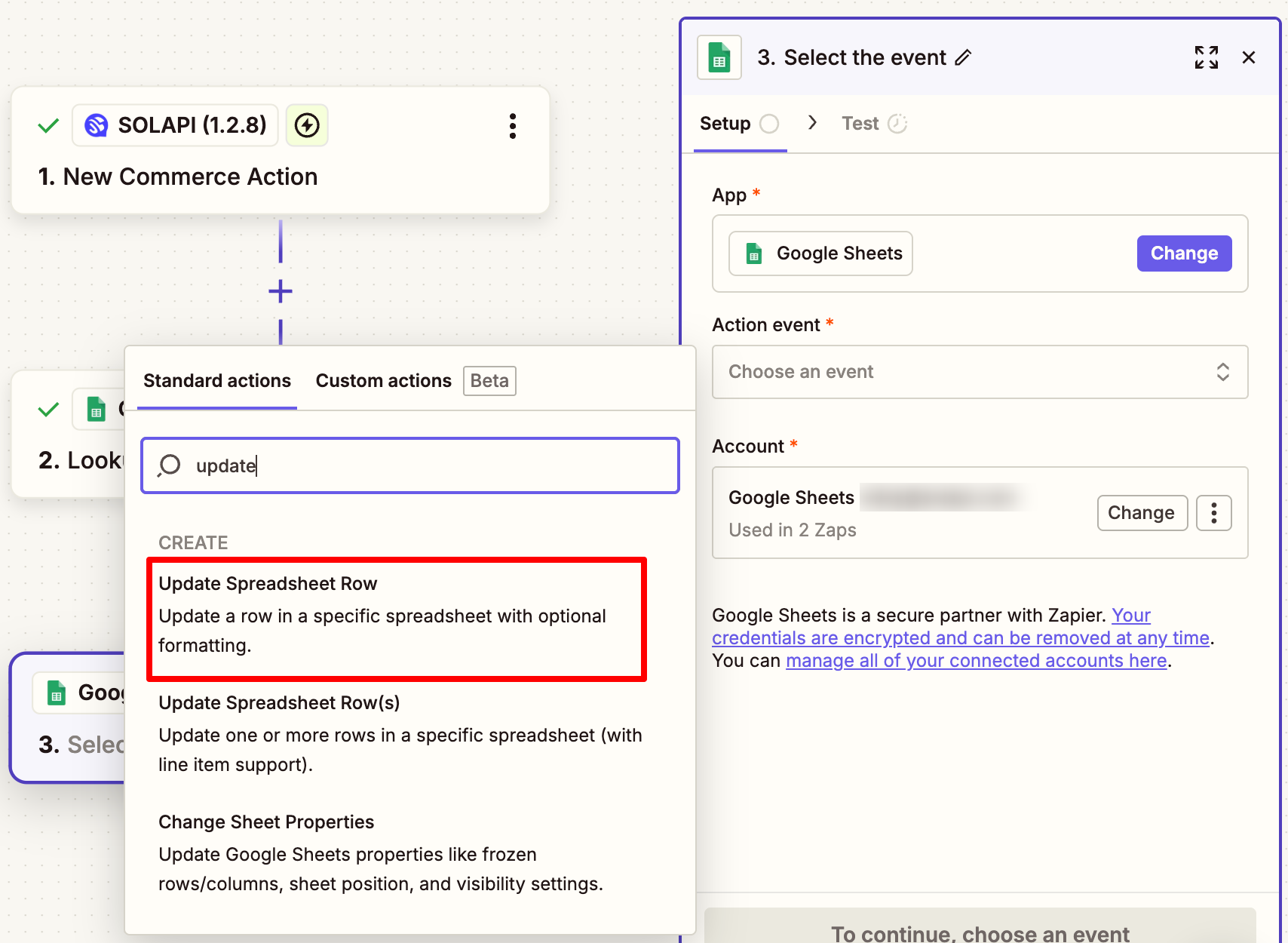Click the Test status clock icon
The height and width of the screenshot is (943, 1288).
click(897, 124)
